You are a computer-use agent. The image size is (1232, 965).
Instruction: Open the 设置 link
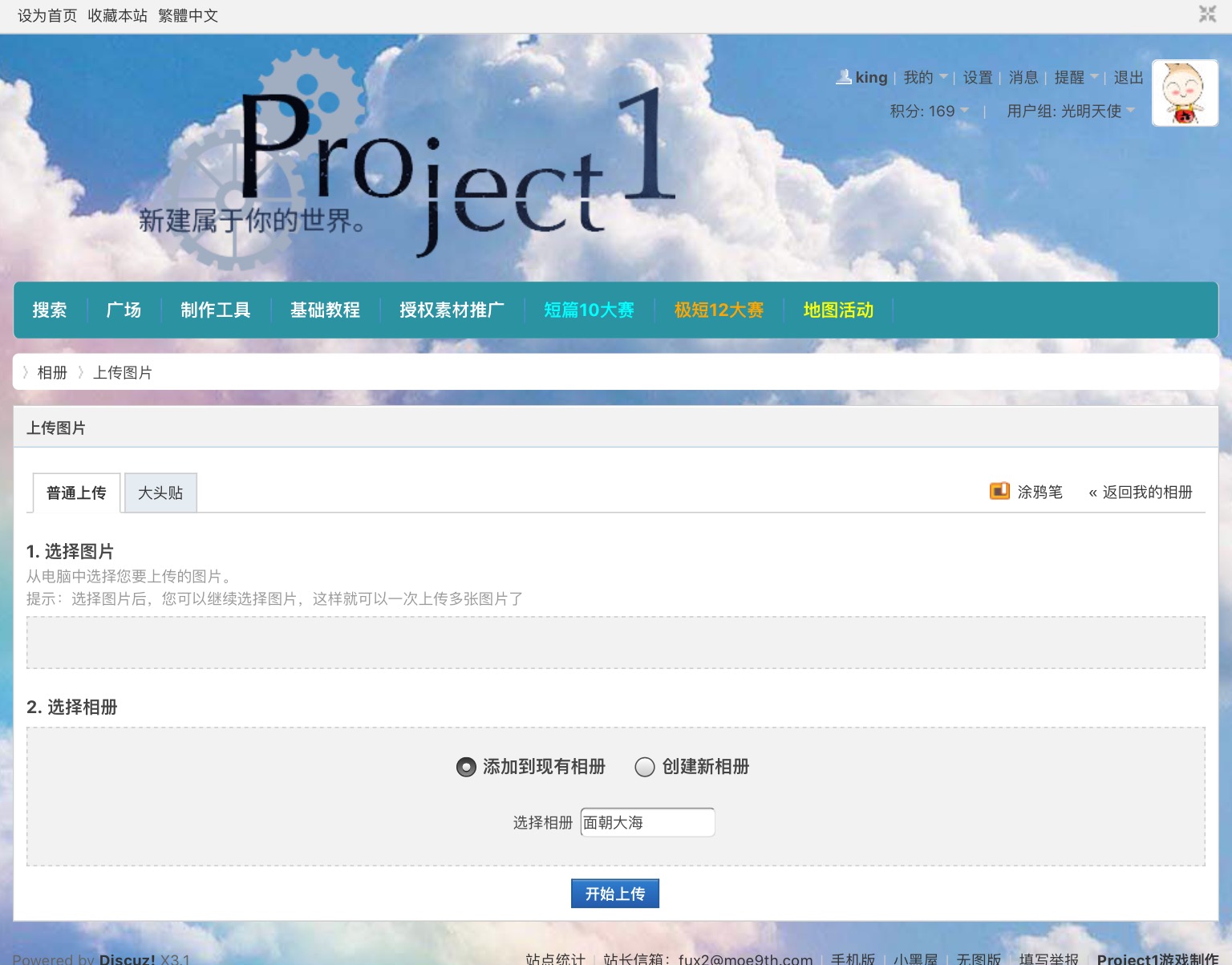click(x=978, y=77)
